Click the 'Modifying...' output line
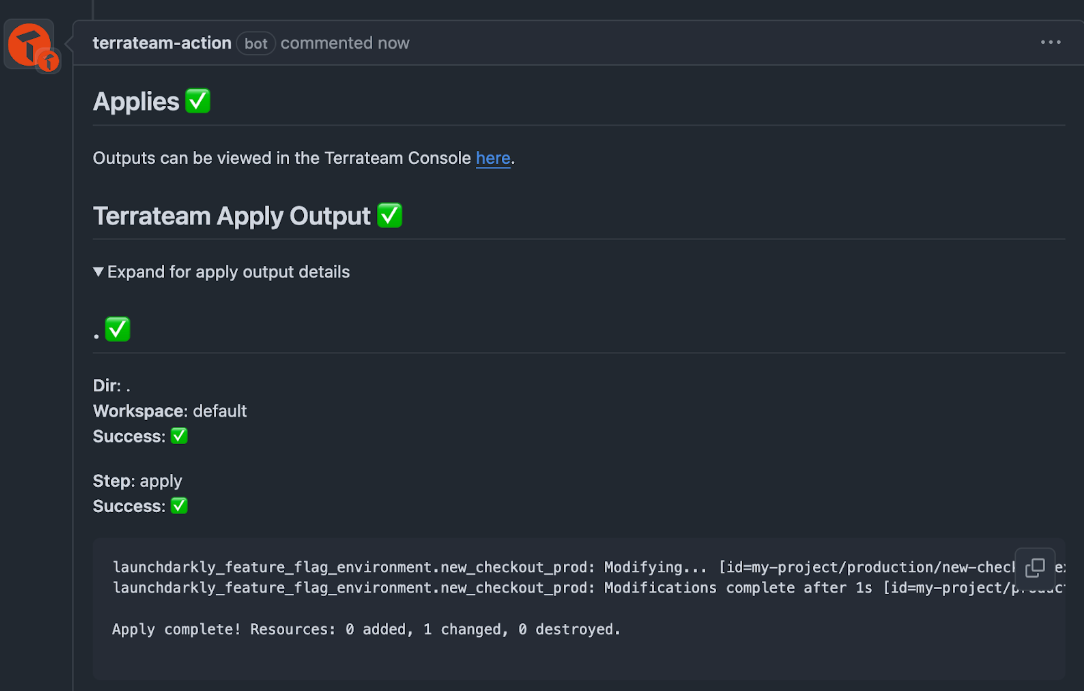Screen dimensions: 1084x691 (588, 567)
